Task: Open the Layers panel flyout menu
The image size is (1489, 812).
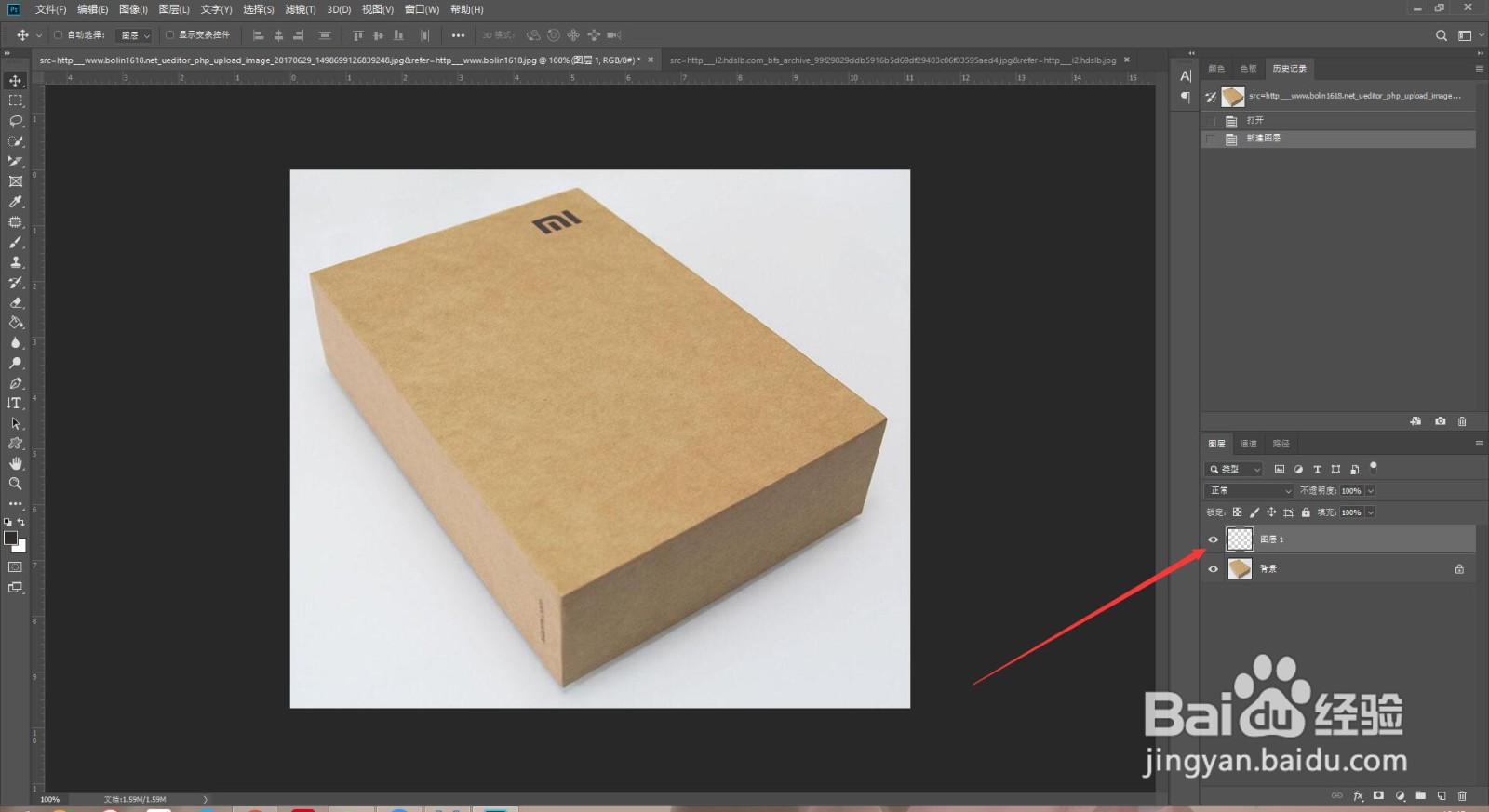Action: pos(1480,444)
